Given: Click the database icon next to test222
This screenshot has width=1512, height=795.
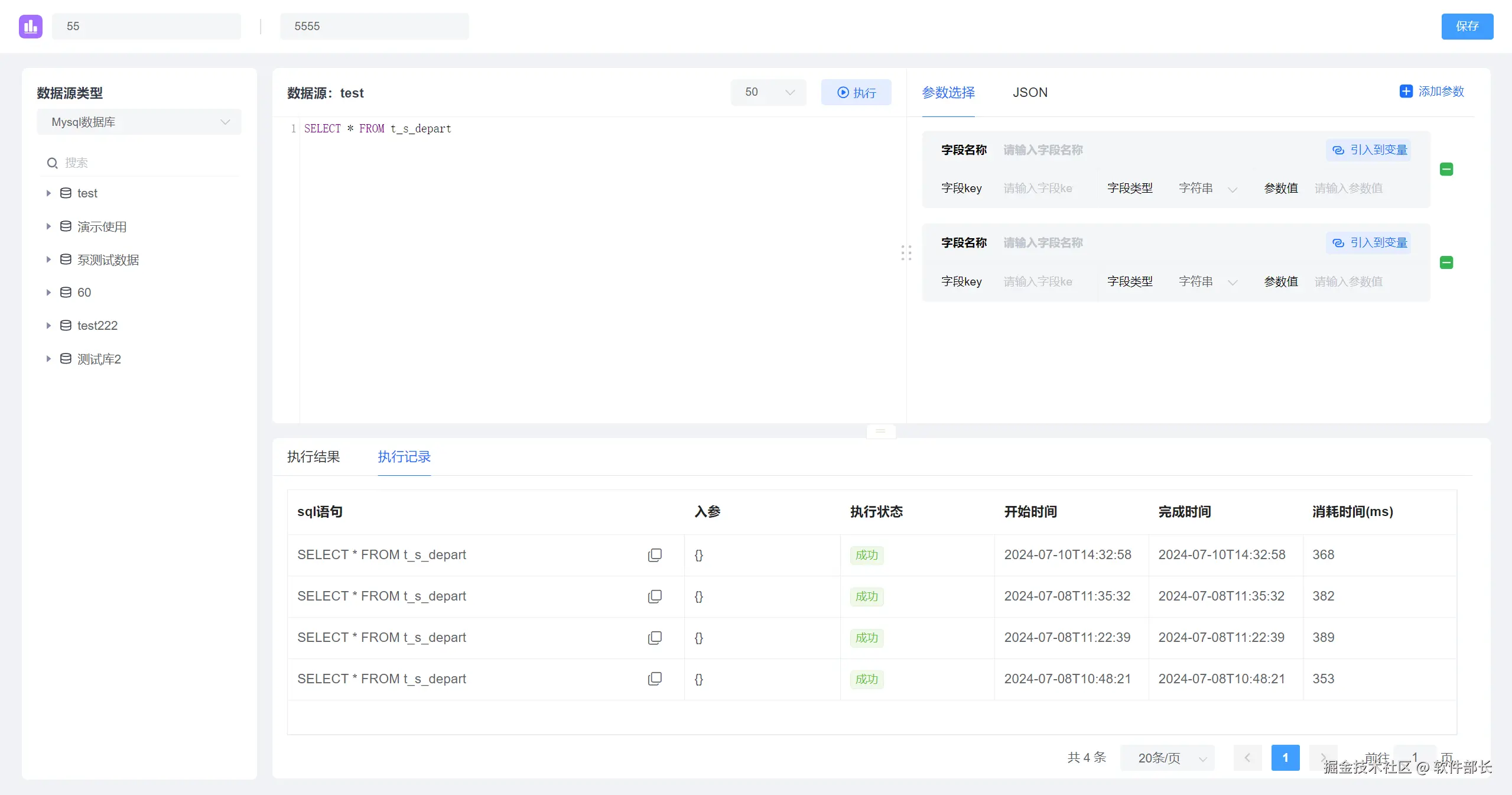Looking at the screenshot, I should point(66,326).
